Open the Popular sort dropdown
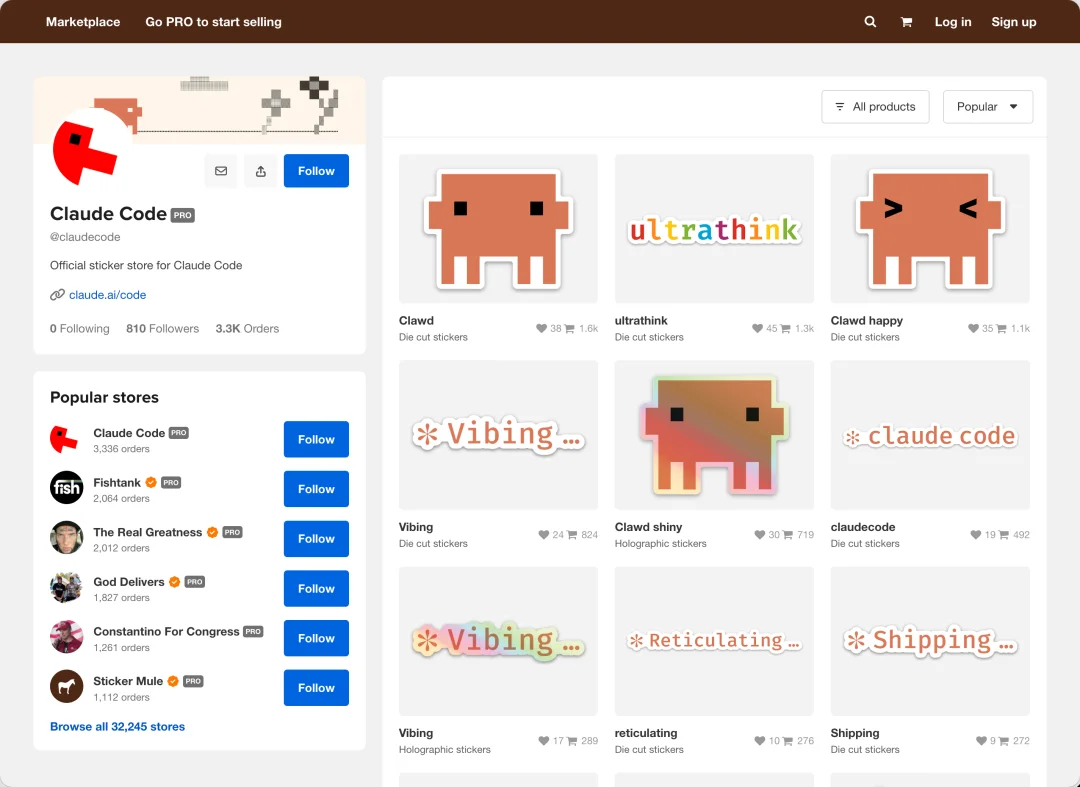 pos(987,107)
